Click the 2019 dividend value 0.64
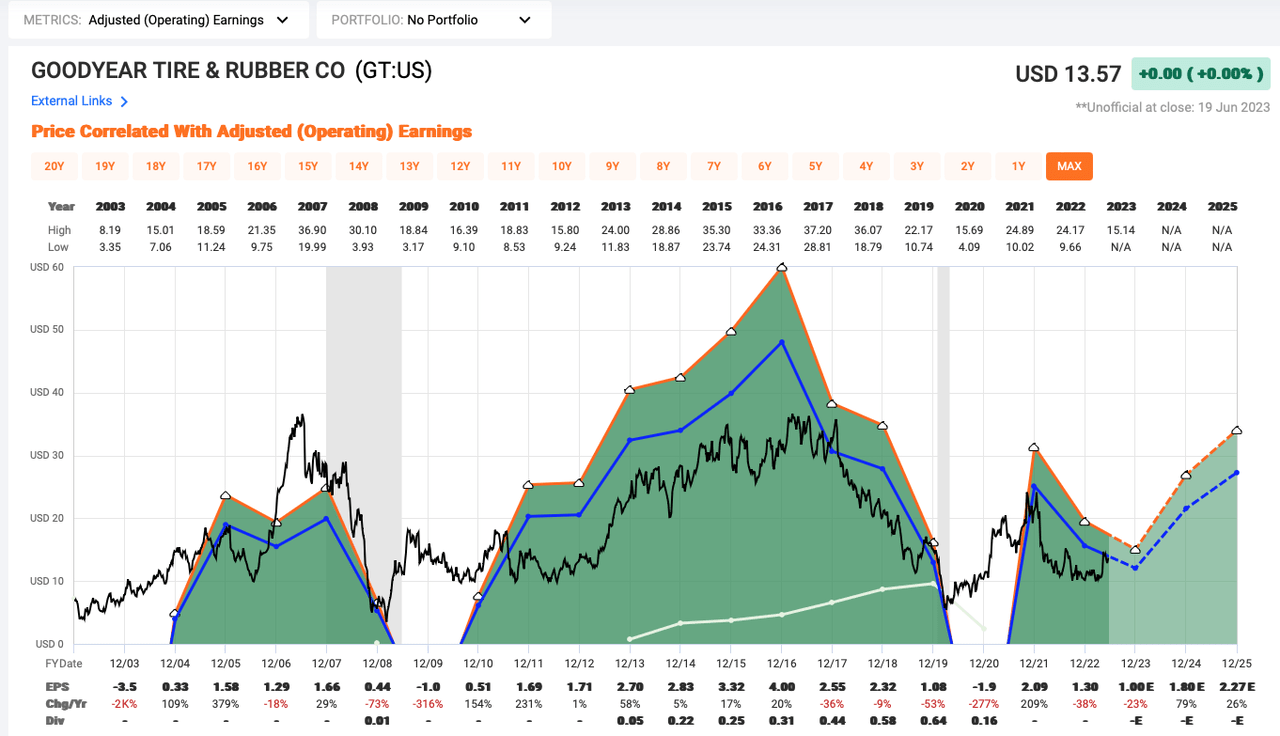1280x736 pixels. tap(933, 720)
